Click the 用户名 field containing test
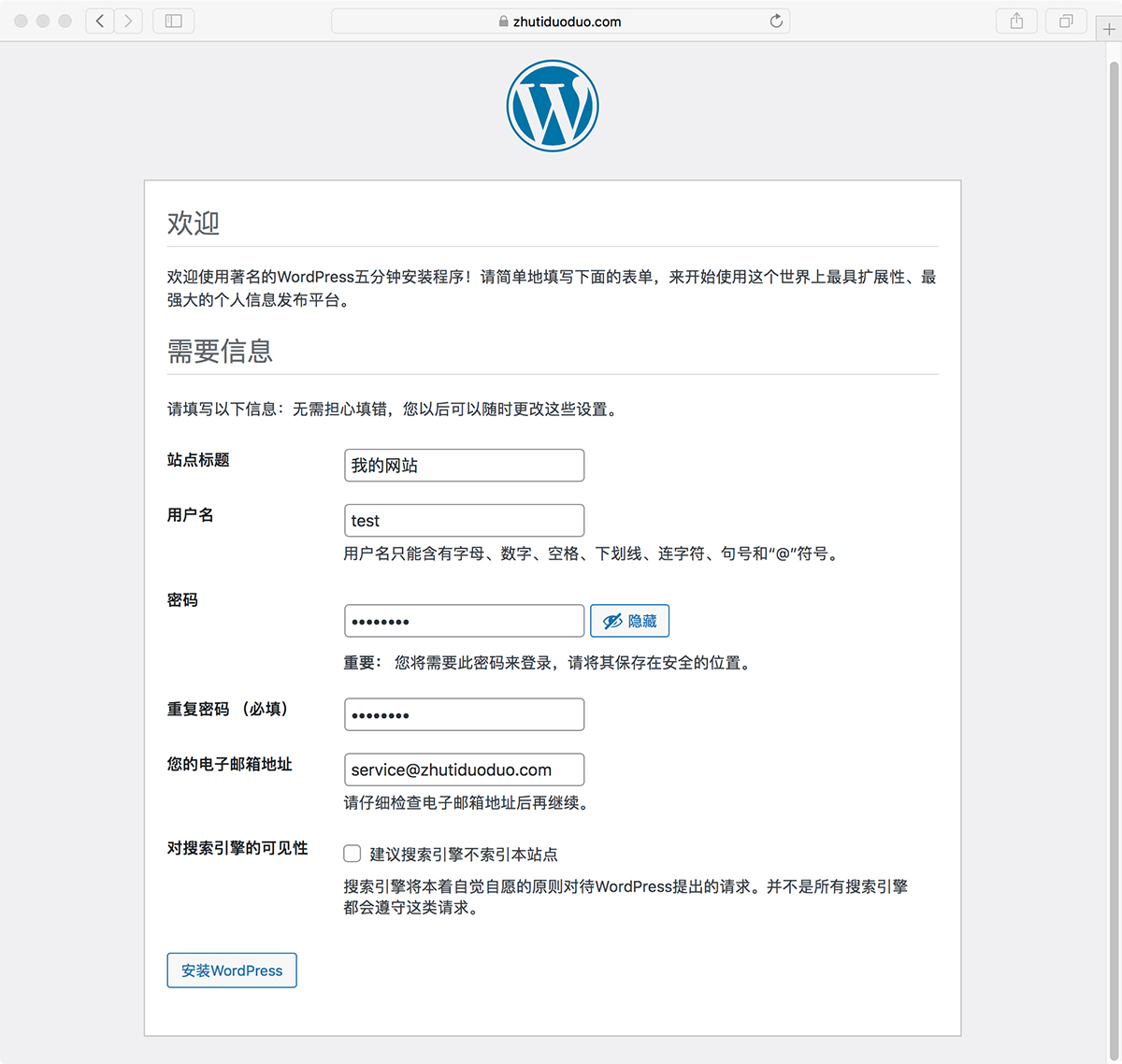 pos(465,521)
